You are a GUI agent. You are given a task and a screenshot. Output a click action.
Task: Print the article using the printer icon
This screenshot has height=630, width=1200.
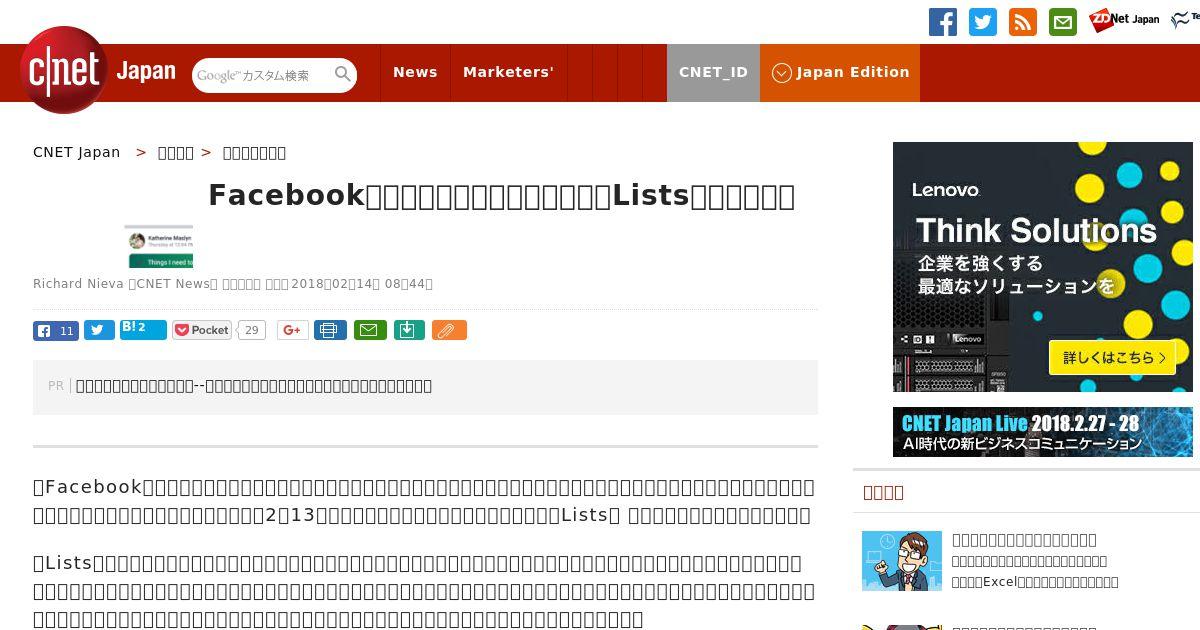pyautogui.click(x=331, y=330)
